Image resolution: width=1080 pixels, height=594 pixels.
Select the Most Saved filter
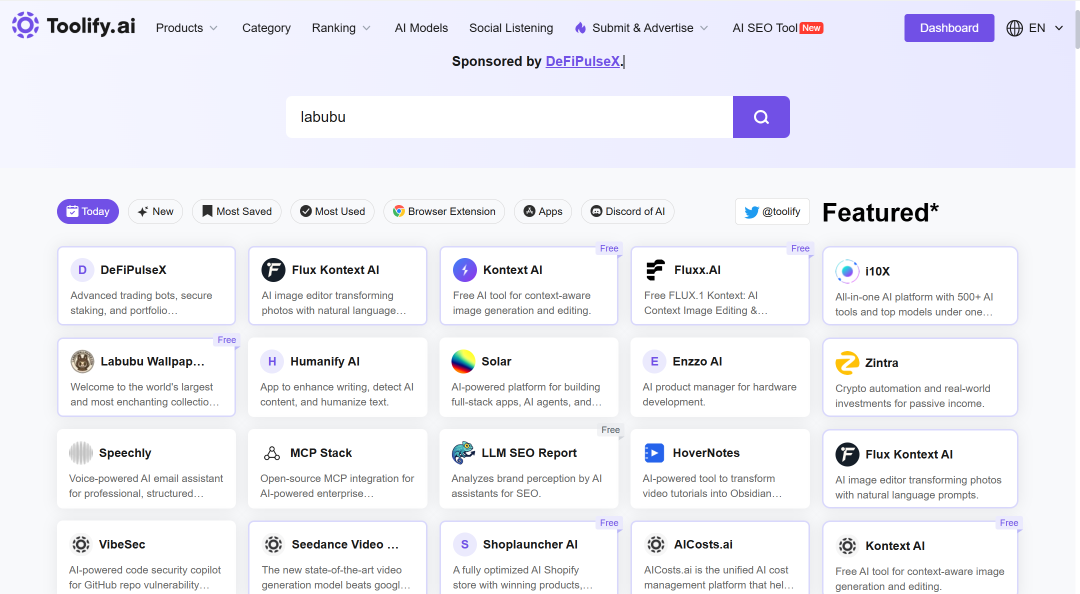click(x=237, y=212)
